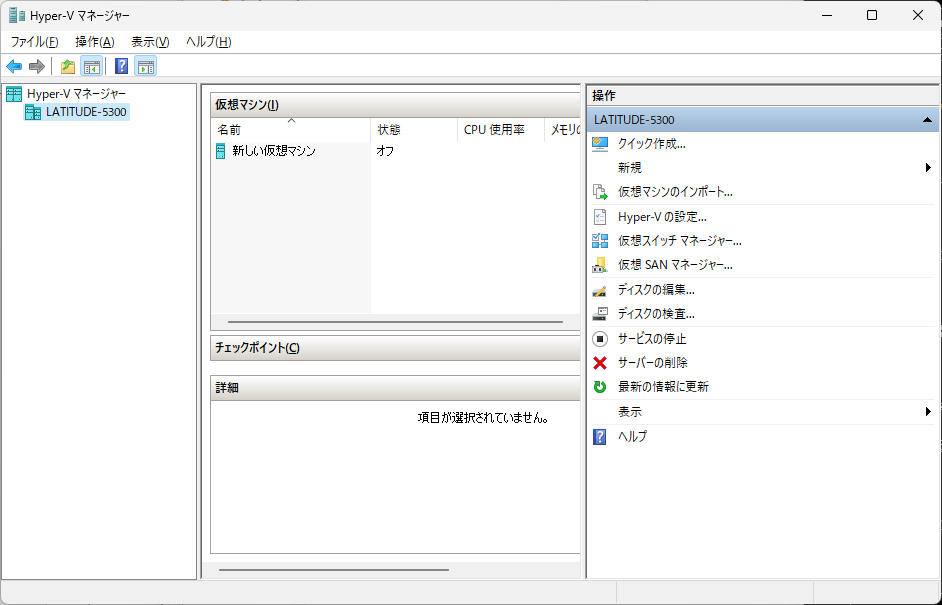The width and height of the screenshot is (942, 605).
Task: Click the Hyper-V の設定 document icon
Action: [x=600, y=217]
